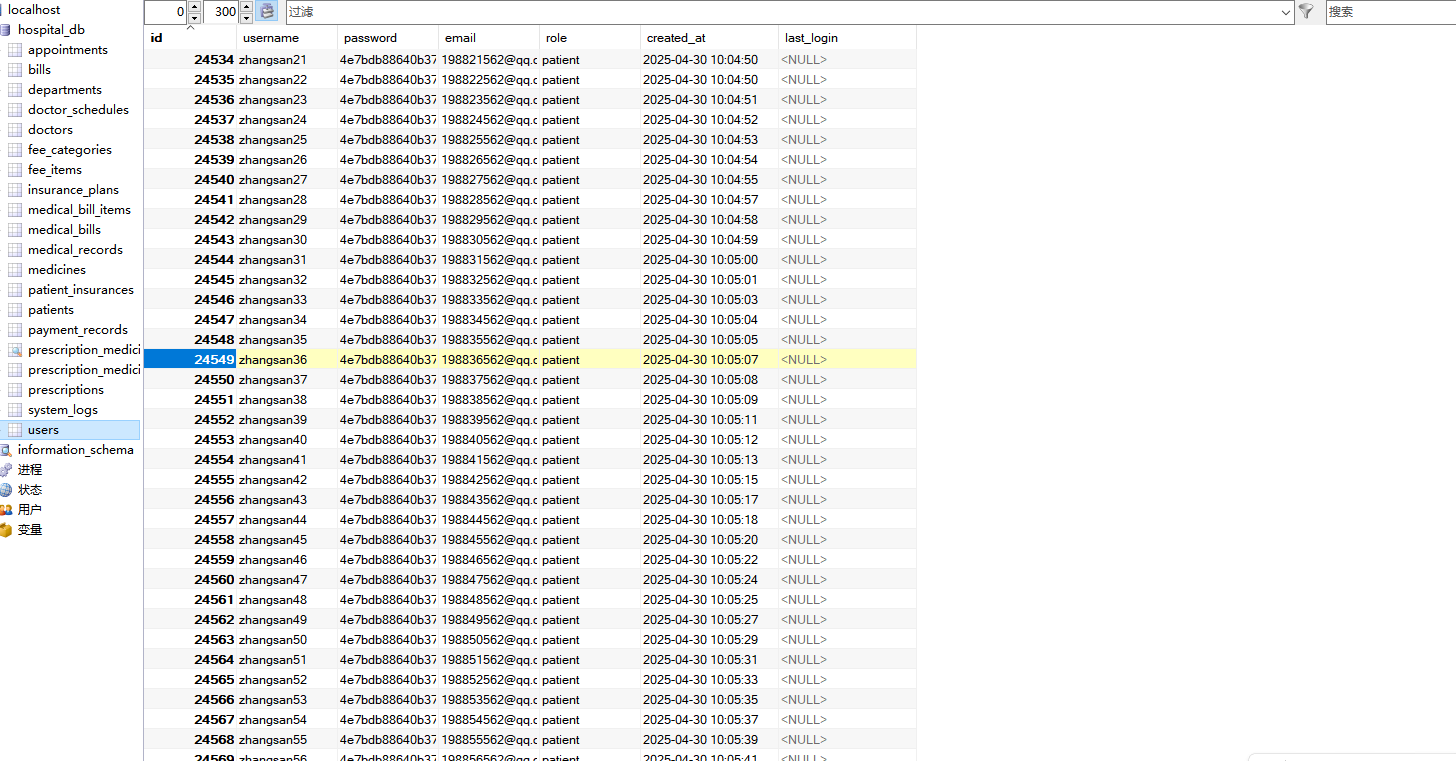Select the username cell zhangsan52
This screenshot has height=761, width=1456.
coord(287,680)
